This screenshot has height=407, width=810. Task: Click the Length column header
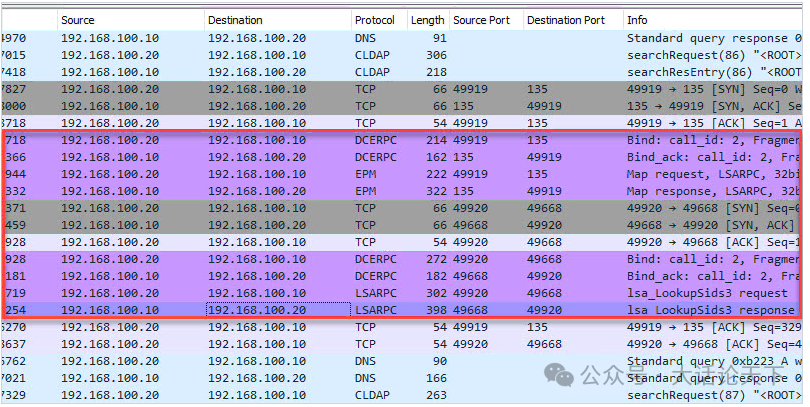tap(428, 20)
